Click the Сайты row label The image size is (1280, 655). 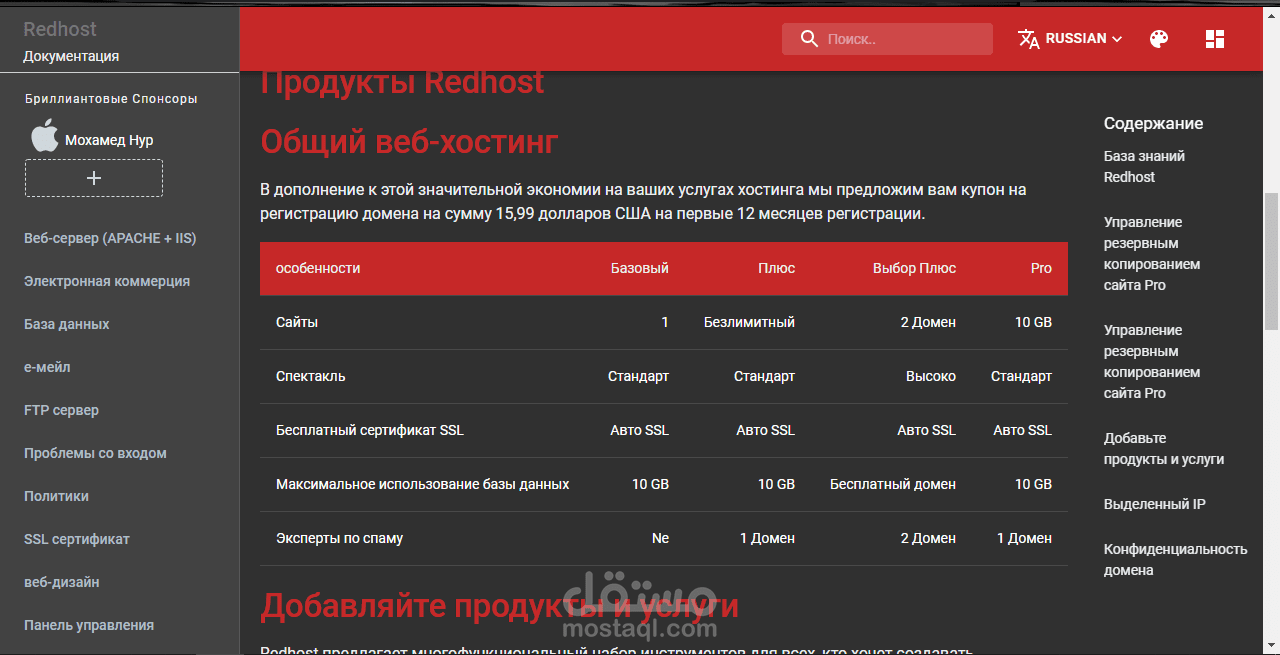[x=297, y=322]
